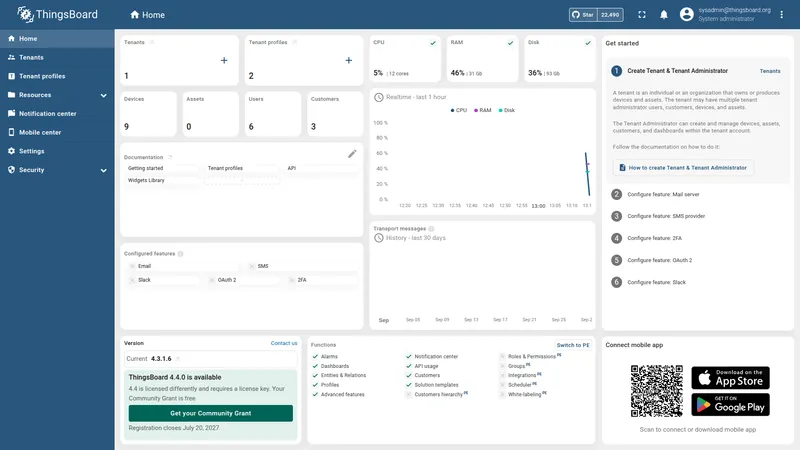This screenshot has width=800, height=450.
Task: Click the Notification center sidebar icon
Action: tap(11, 113)
